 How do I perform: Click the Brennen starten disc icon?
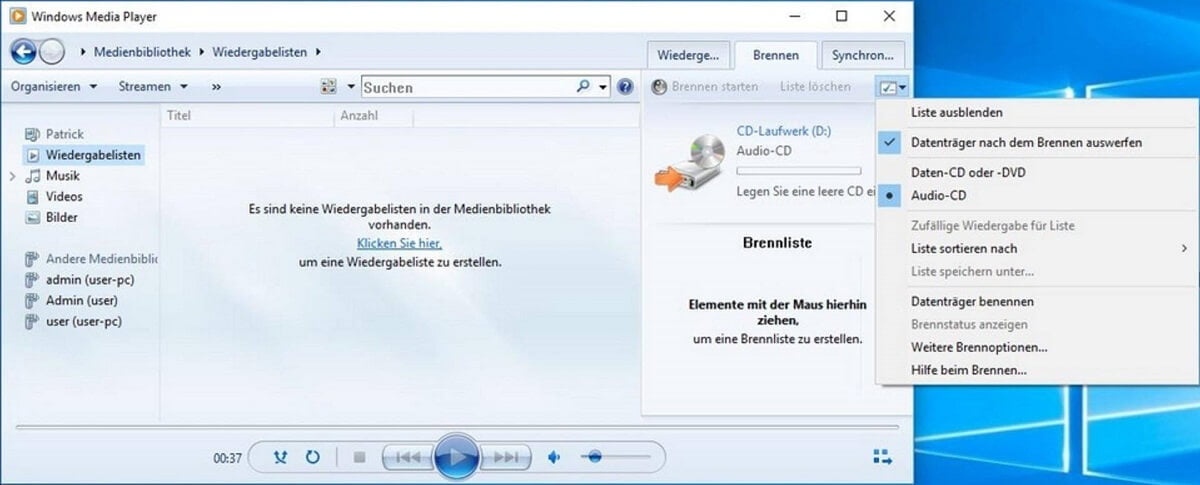[x=659, y=87]
